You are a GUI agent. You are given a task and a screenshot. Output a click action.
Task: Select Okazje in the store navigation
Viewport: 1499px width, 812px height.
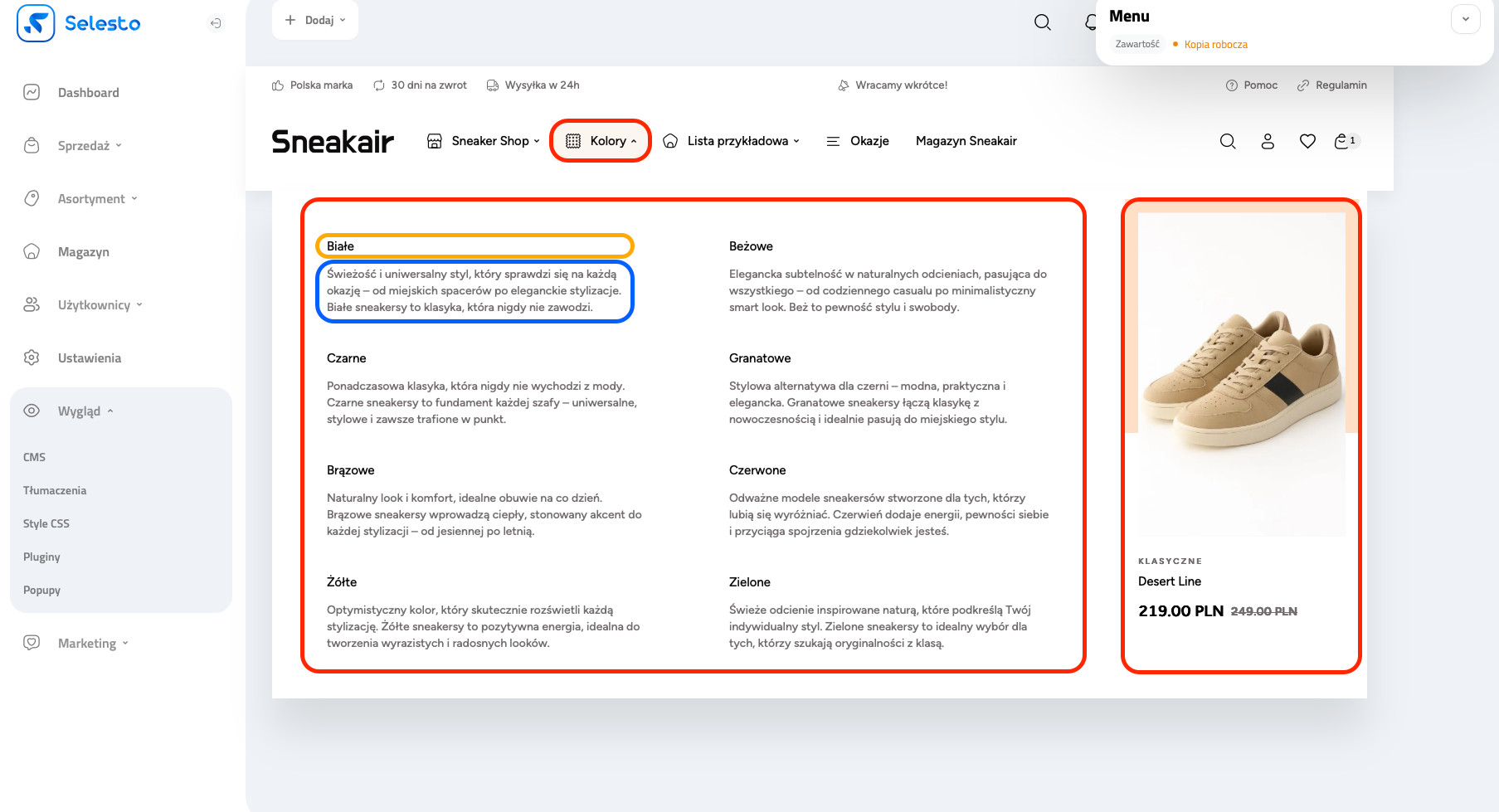[x=869, y=141]
